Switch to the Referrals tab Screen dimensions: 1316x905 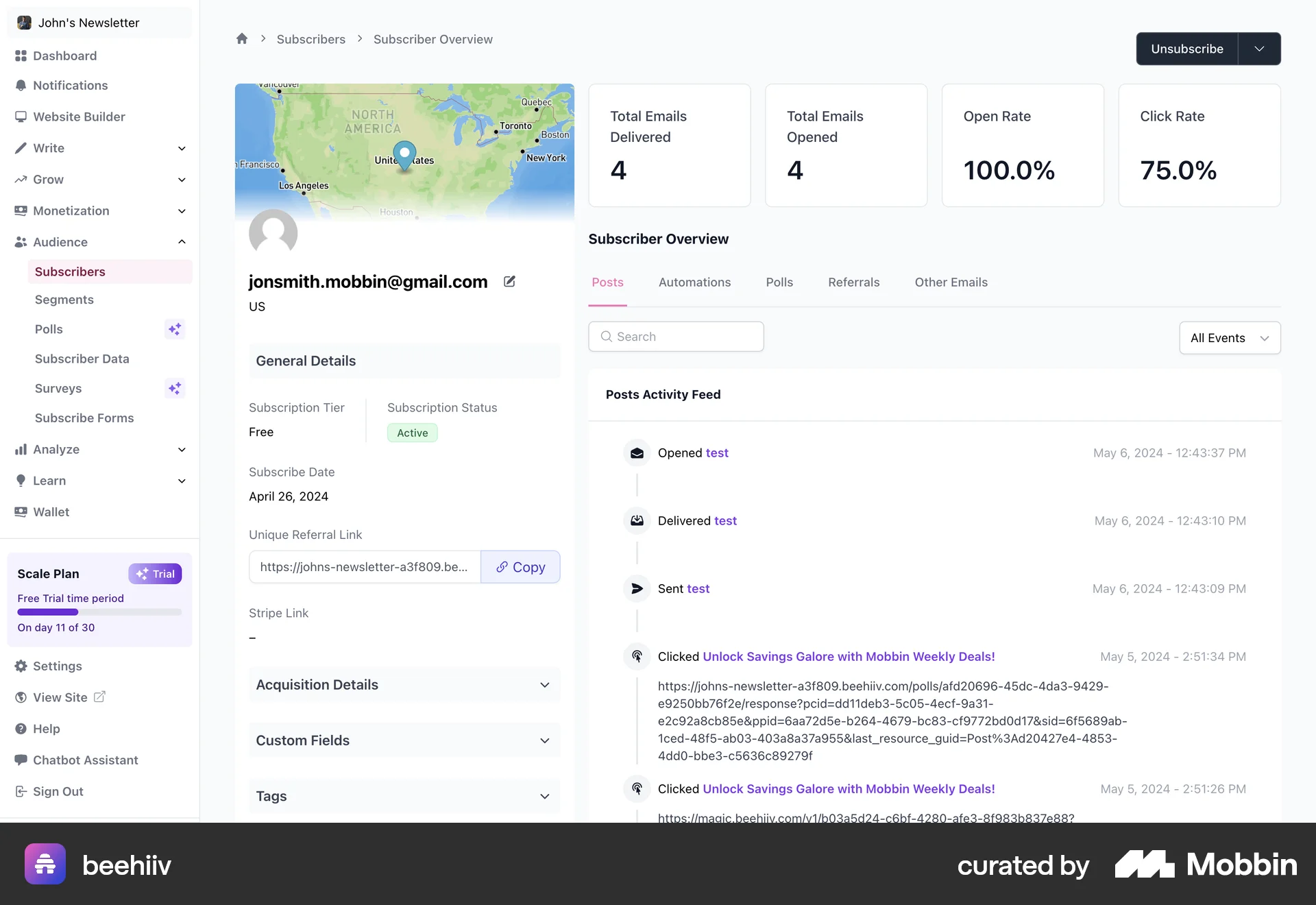pos(853,282)
